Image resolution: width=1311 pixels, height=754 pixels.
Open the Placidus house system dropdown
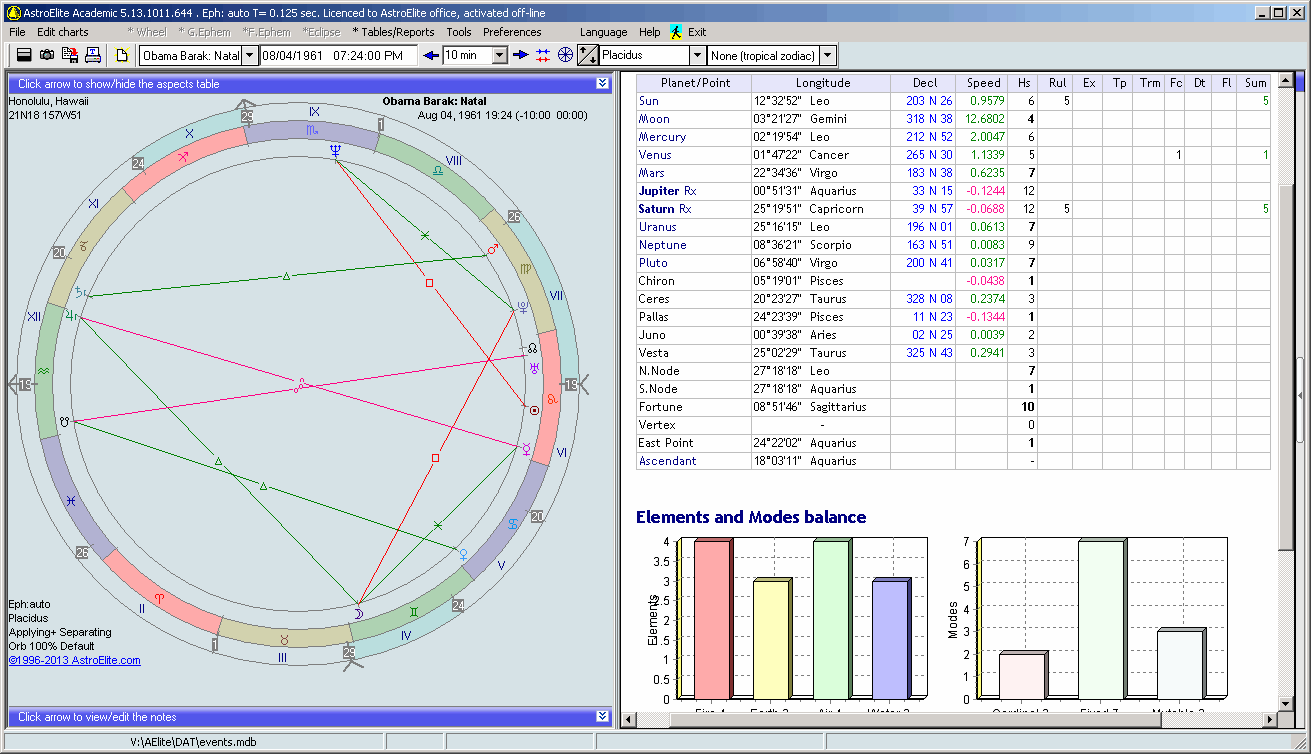coord(697,55)
